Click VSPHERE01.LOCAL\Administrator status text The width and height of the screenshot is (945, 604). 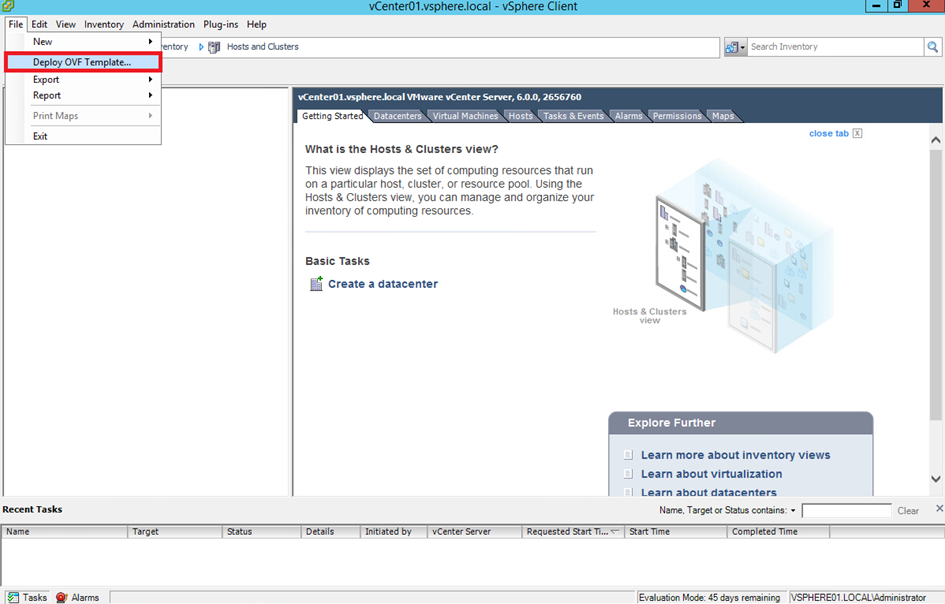tap(858, 597)
